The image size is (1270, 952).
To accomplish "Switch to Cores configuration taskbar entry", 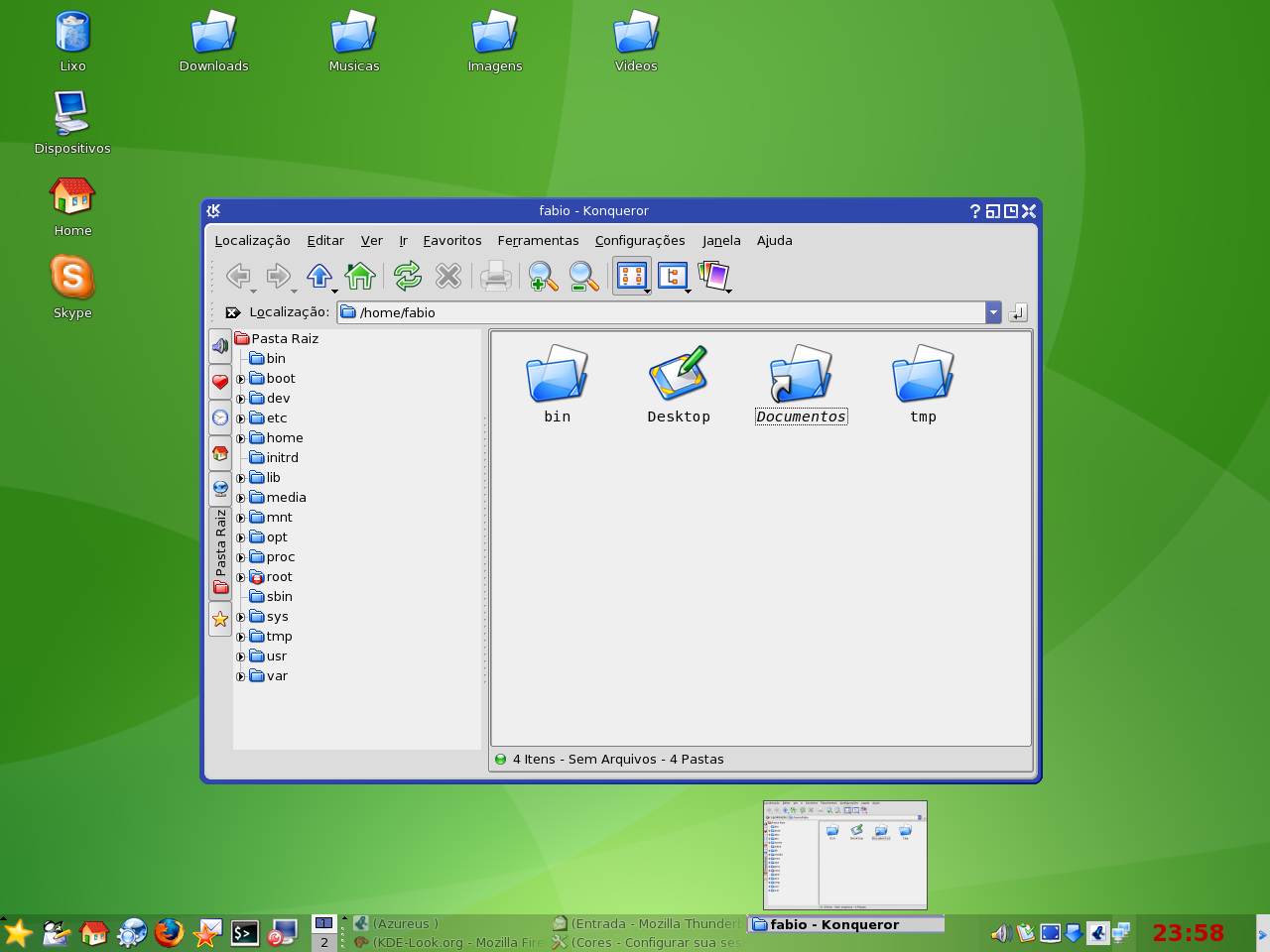I will (646, 942).
